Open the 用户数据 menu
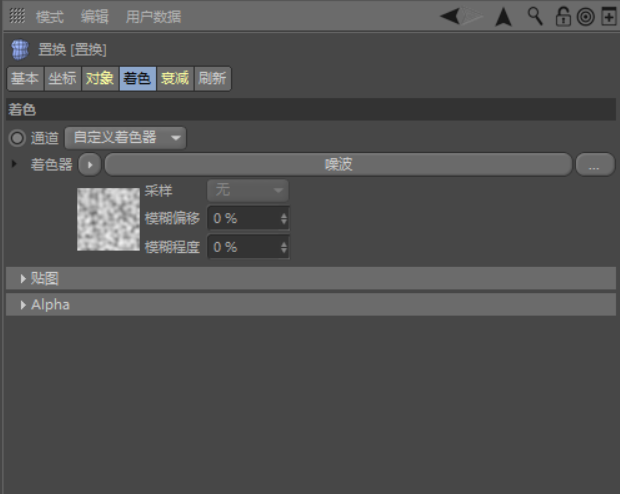The width and height of the screenshot is (620, 494). click(x=153, y=17)
